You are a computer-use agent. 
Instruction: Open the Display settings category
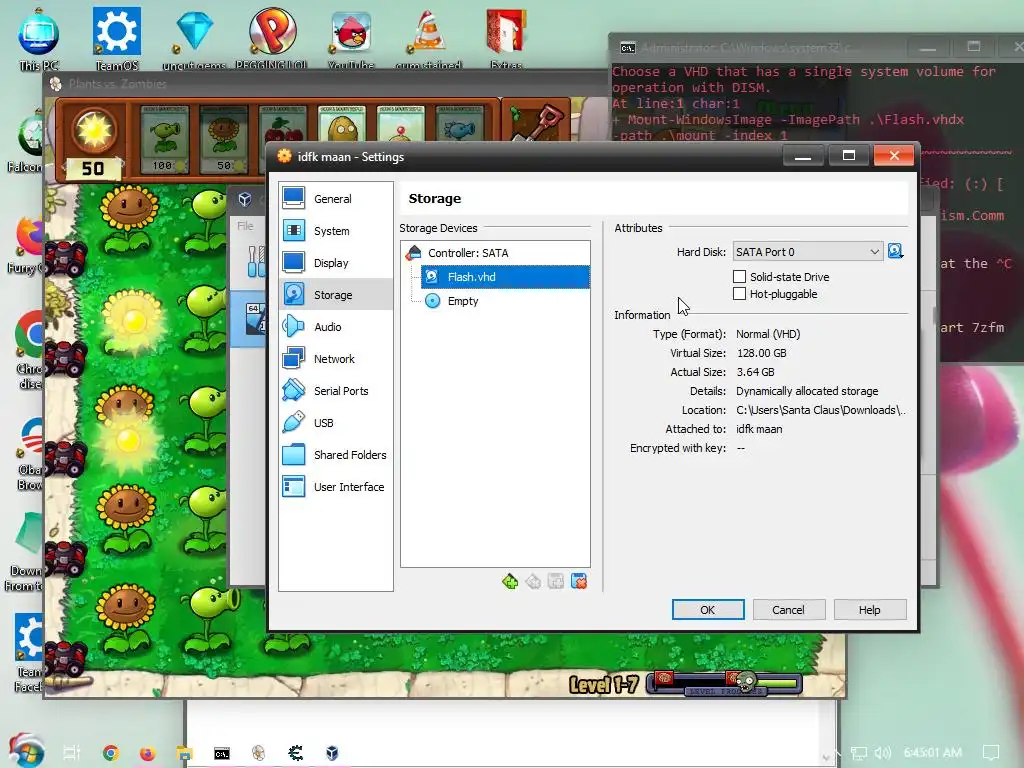pyautogui.click(x=335, y=263)
